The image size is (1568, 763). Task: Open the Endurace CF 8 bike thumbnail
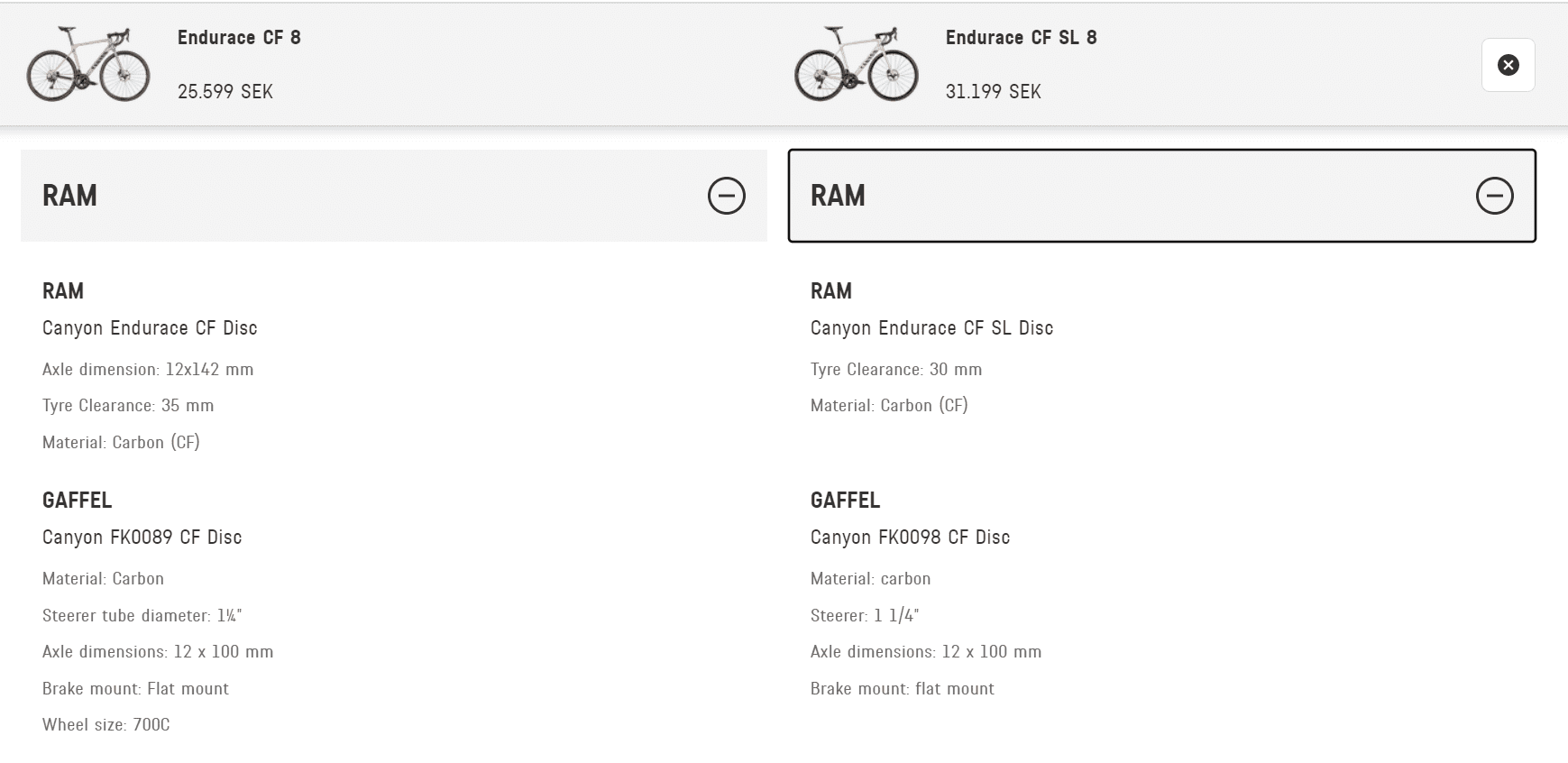click(88, 64)
